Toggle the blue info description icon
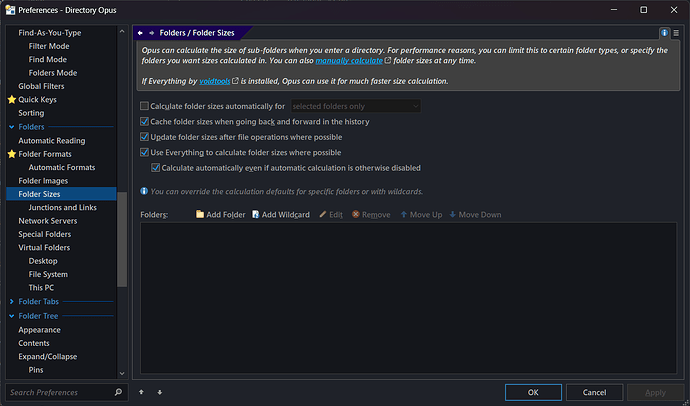Screen dimensions: 690x406 [664, 33]
